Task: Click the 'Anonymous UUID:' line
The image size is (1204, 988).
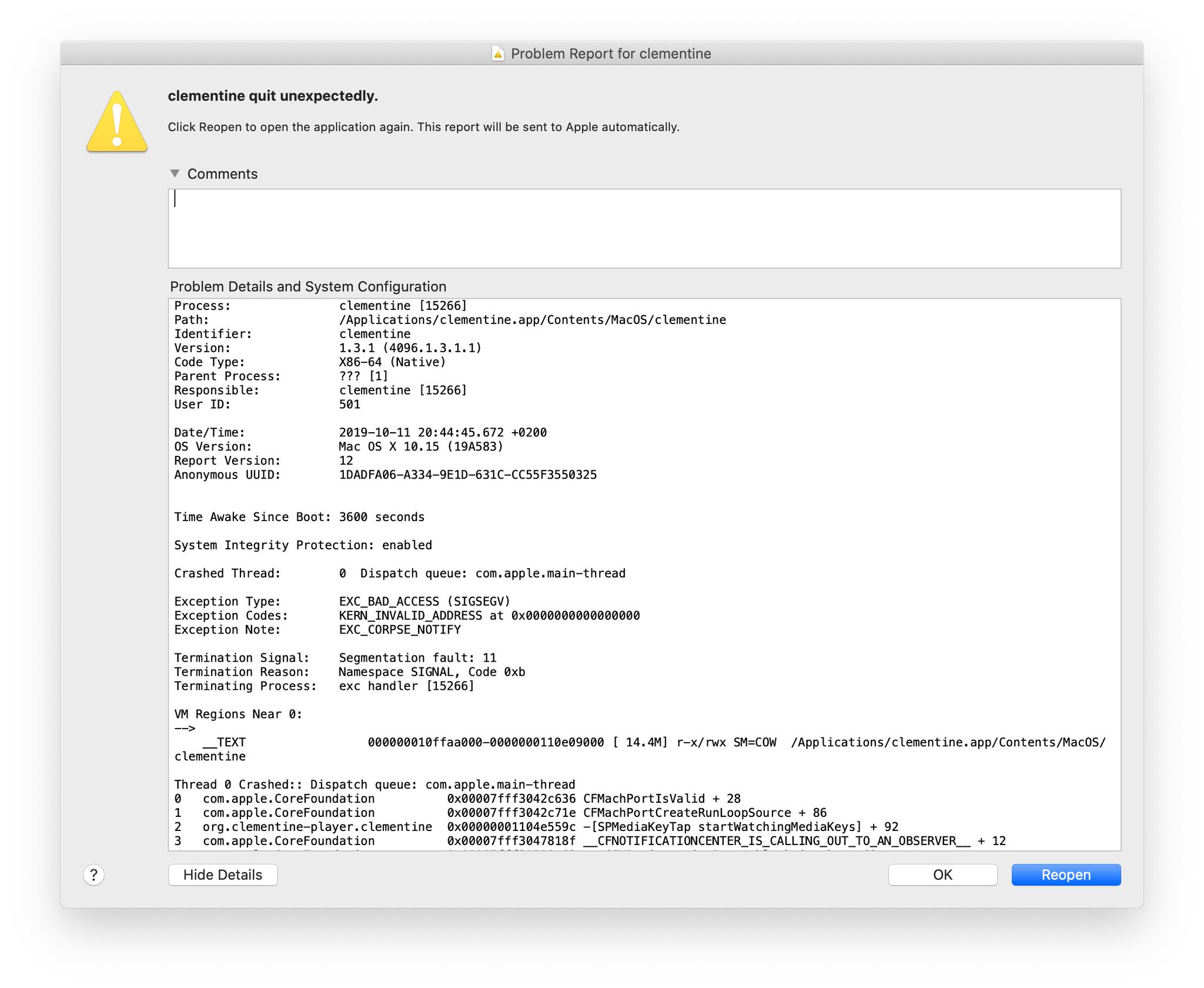Action: [x=385, y=475]
